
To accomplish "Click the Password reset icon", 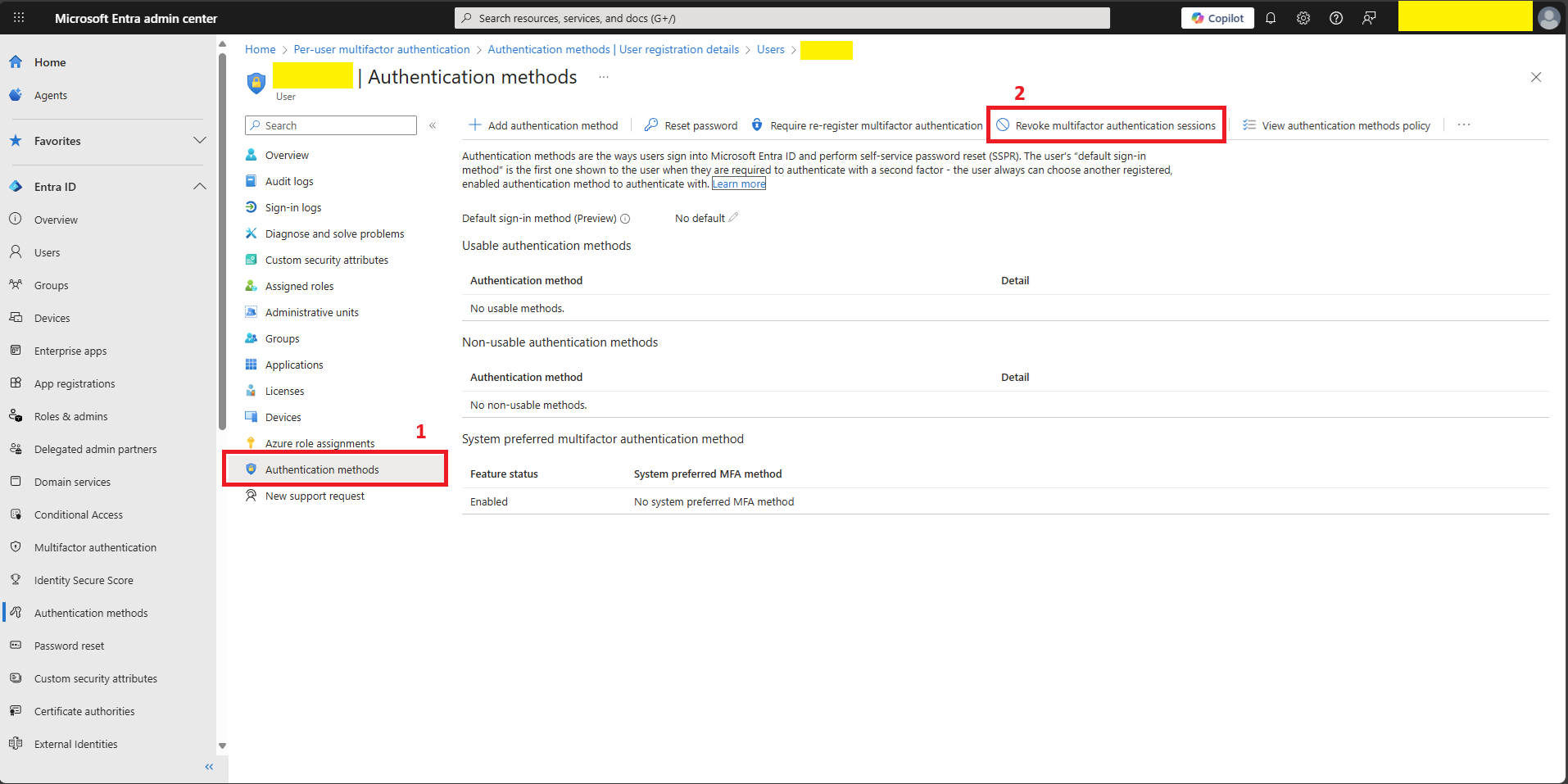I will [x=16, y=646].
